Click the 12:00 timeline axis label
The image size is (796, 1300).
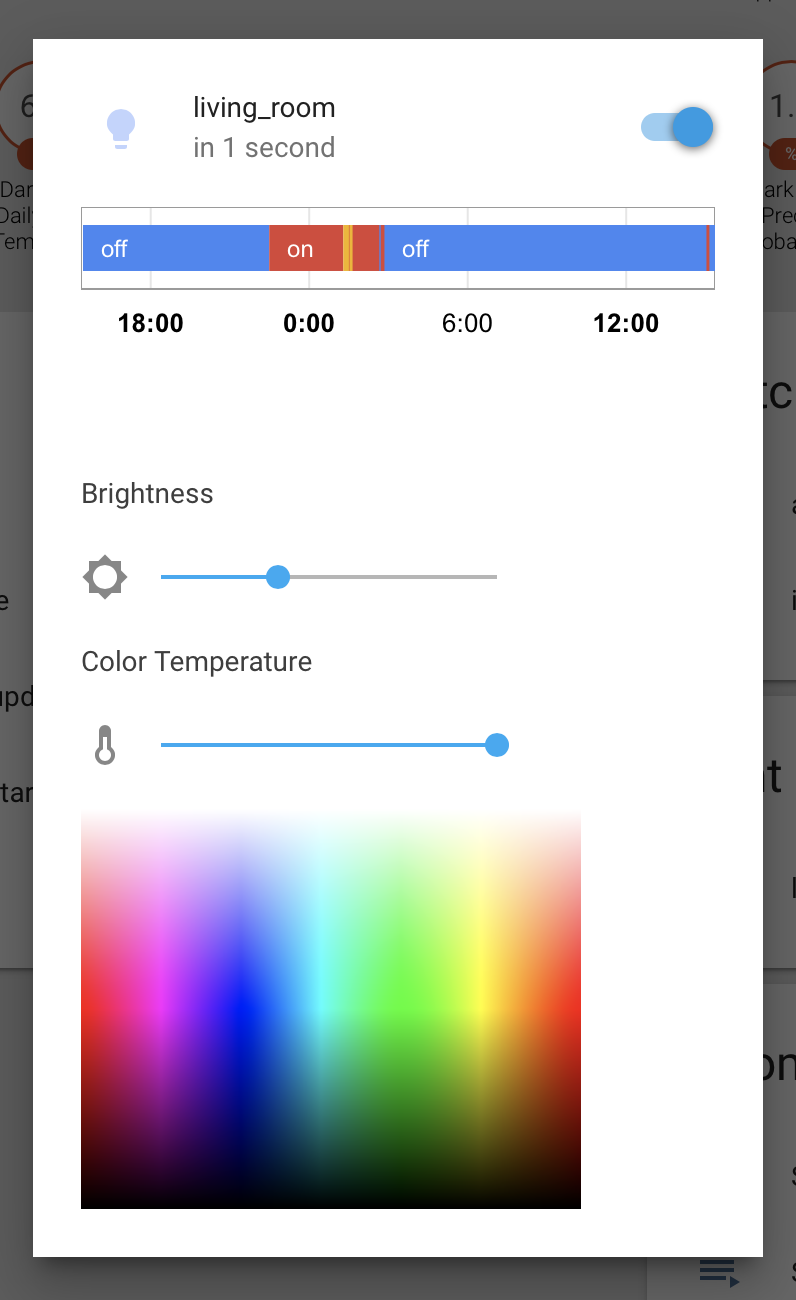(x=626, y=323)
